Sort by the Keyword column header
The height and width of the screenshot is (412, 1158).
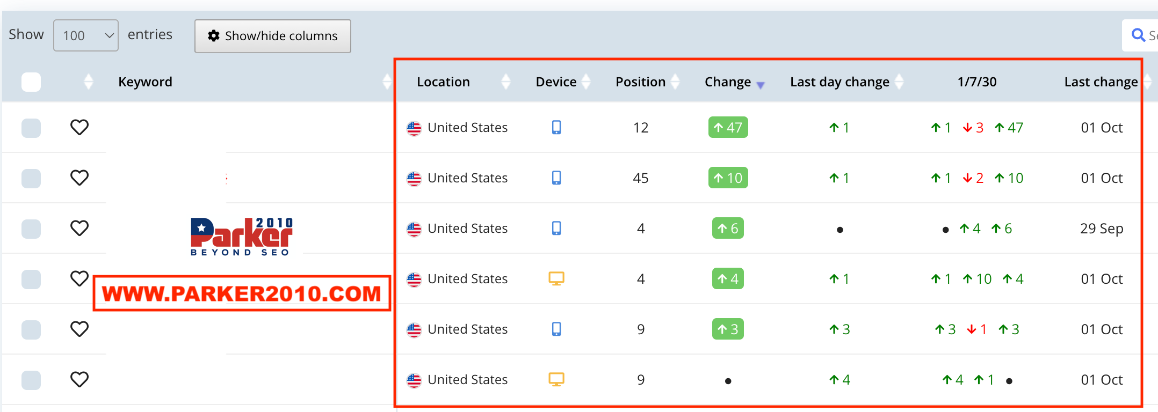(145, 82)
